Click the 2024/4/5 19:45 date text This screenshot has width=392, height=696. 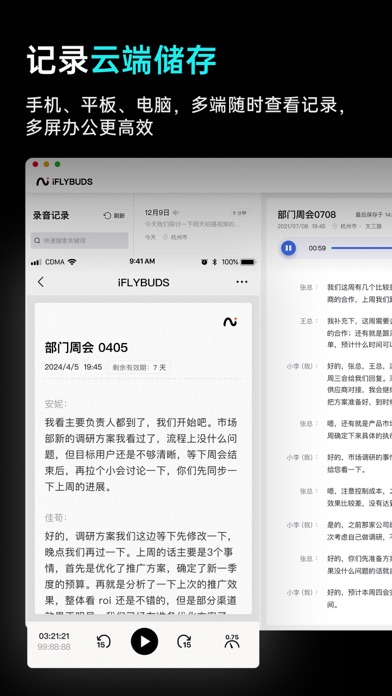(73, 367)
